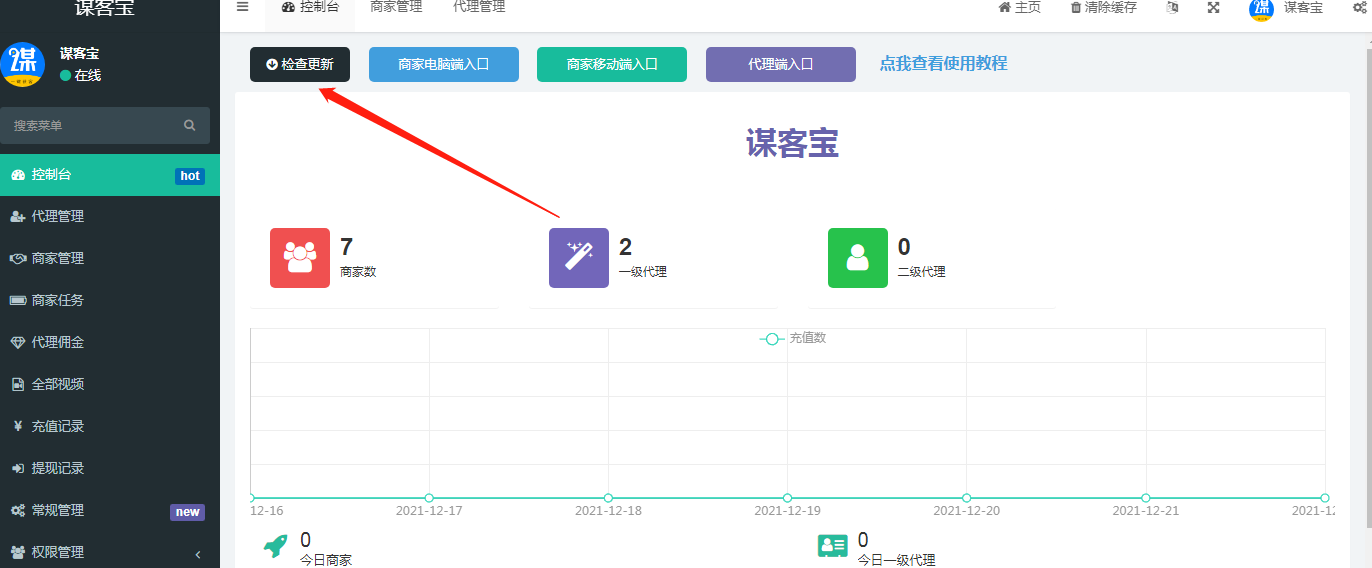
Task: Click the ID card icon for 今日一级代理
Action: [833, 546]
